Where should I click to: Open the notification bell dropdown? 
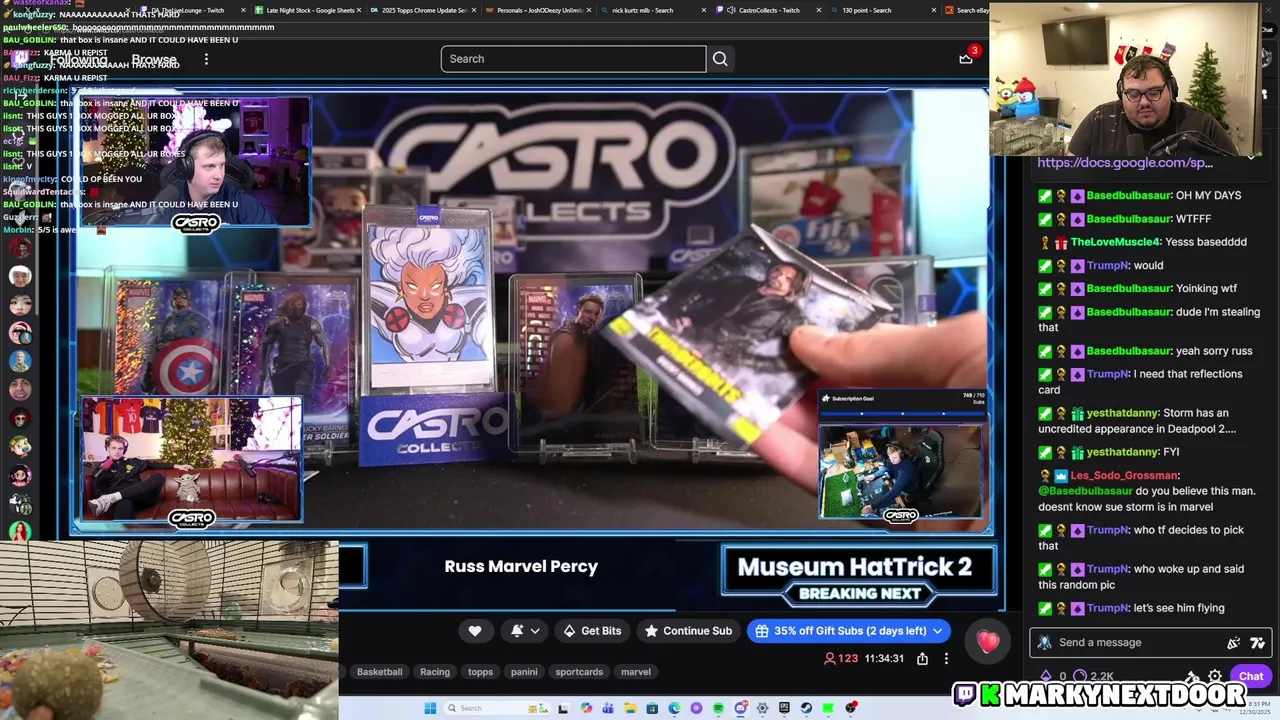click(x=525, y=631)
